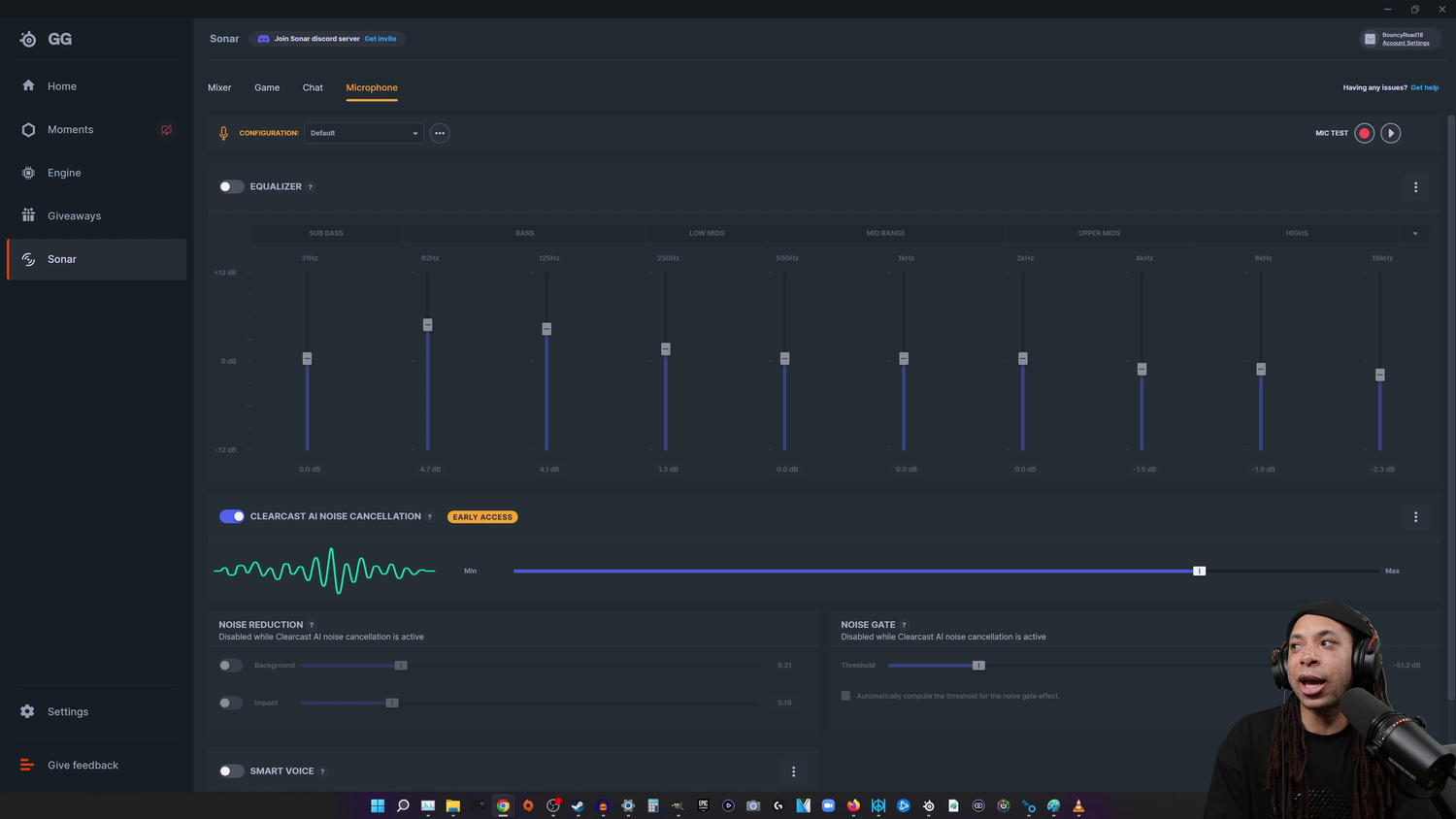Open ClearCast AI Noise Cancellation three-dot menu

pos(1415,517)
